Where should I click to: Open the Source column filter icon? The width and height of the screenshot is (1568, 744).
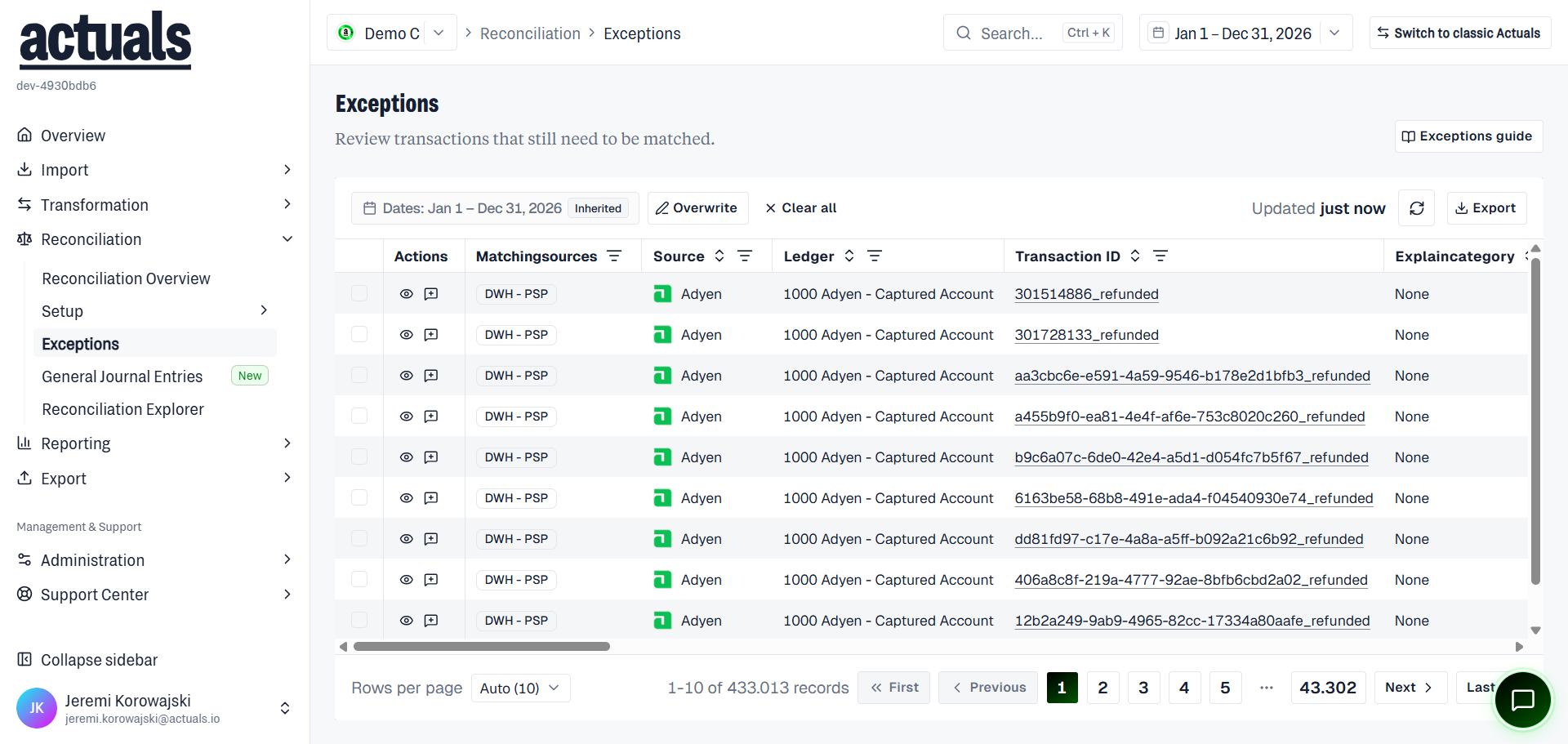(745, 256)
